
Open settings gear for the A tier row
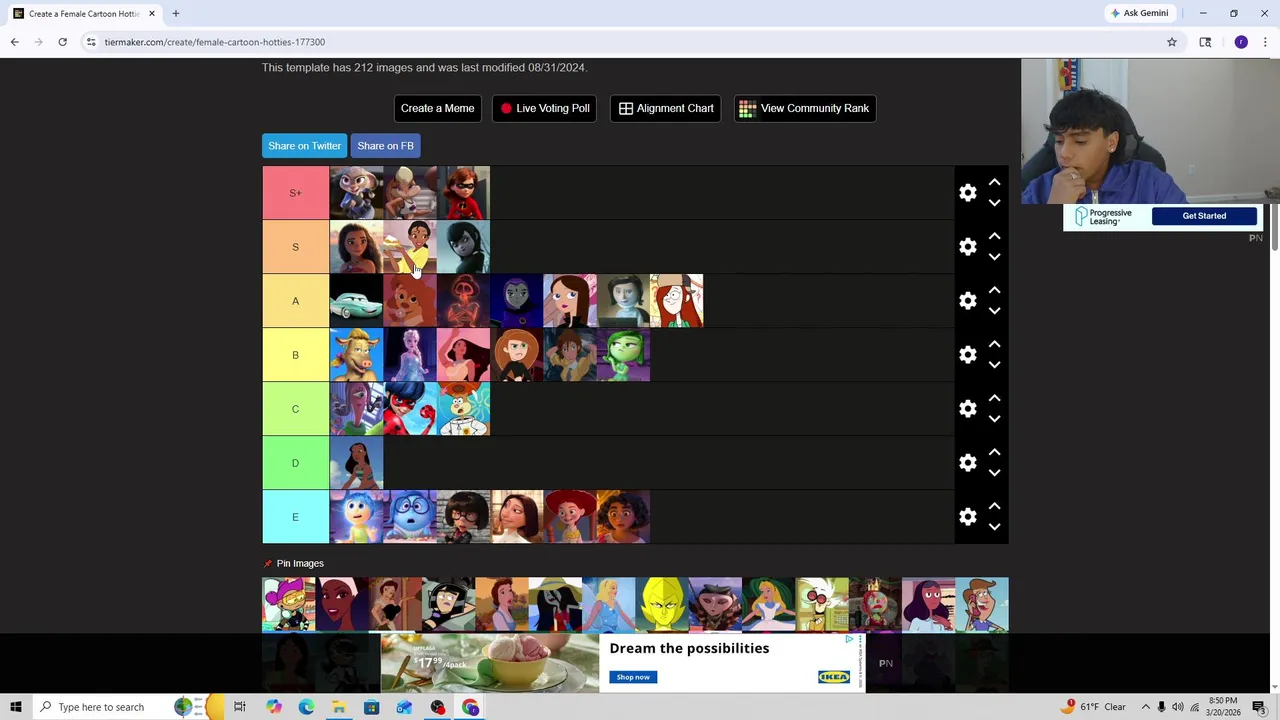coord(967,301)
